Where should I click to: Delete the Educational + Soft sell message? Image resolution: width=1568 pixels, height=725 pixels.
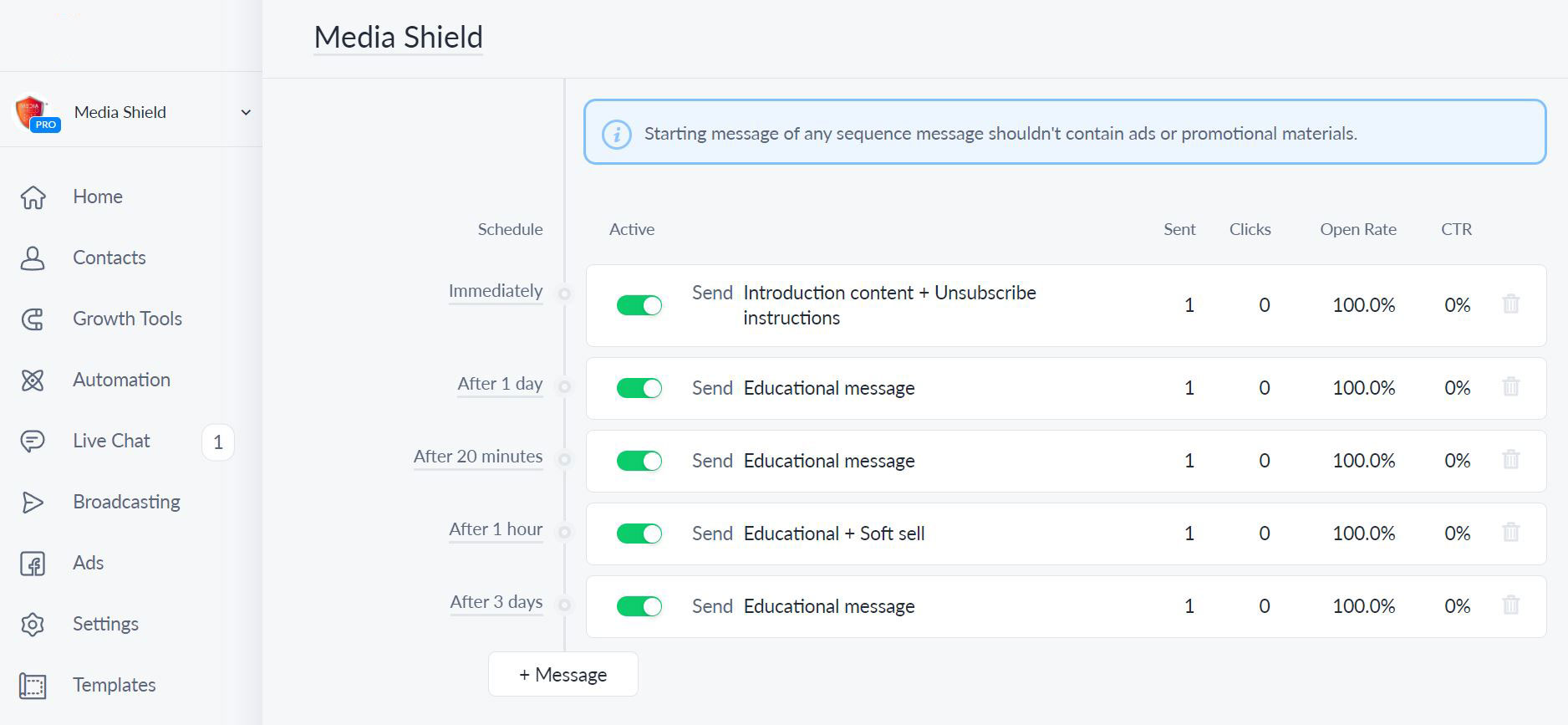(x=1510, y=533)
